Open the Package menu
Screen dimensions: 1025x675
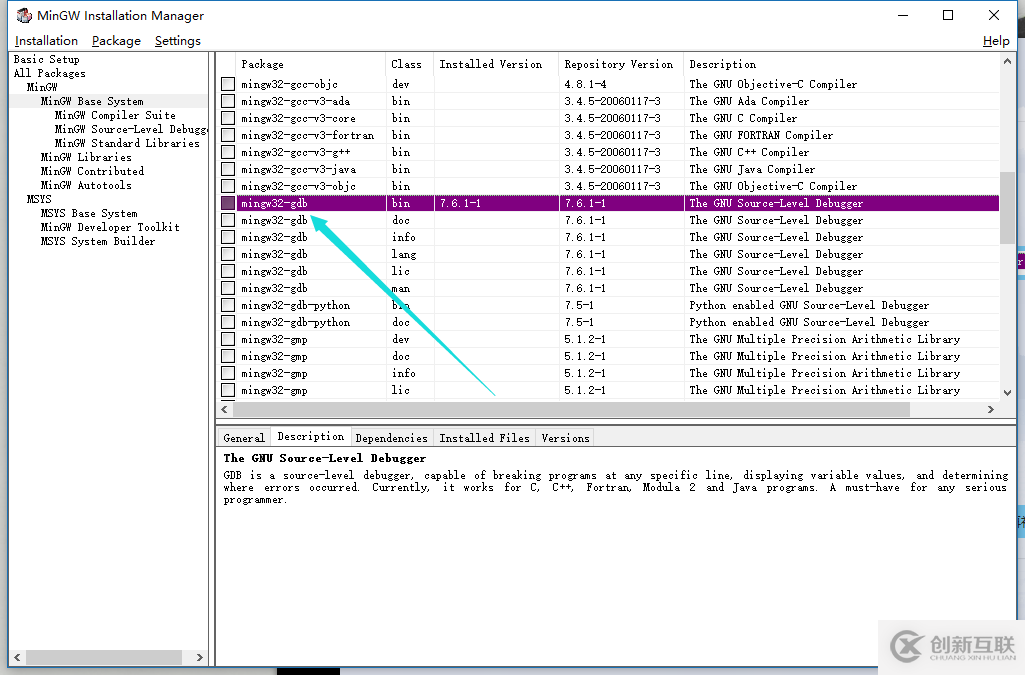pyautogui.click(x=116, y=41)
